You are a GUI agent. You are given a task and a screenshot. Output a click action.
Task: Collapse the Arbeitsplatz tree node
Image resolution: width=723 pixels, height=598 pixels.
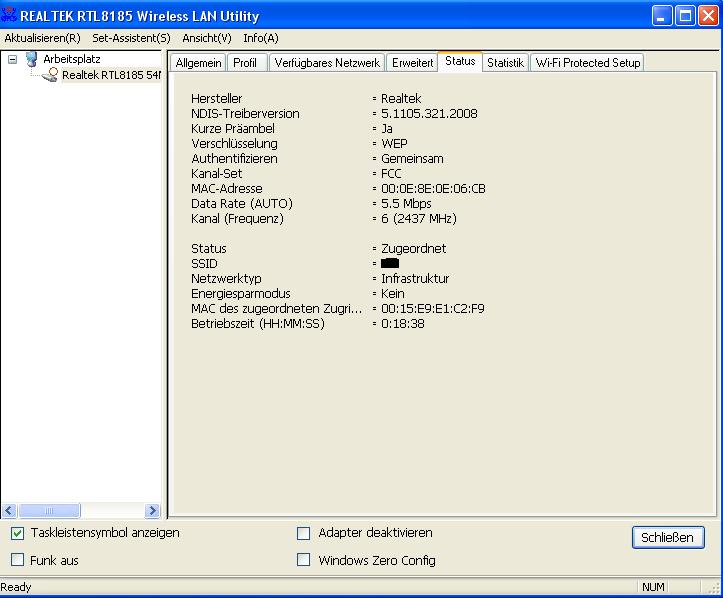12,59
